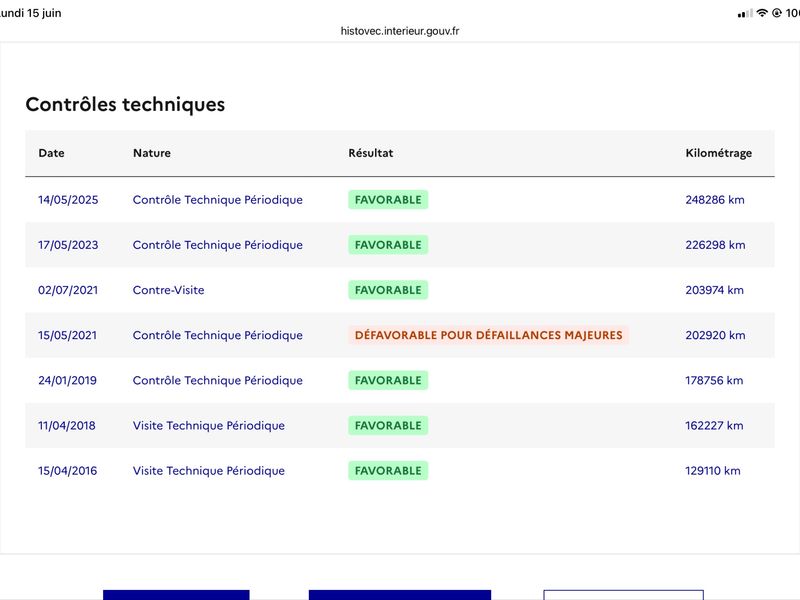Click the Contrôles techniques heading
The image size is (800, 600).
[x=125, y=104]
